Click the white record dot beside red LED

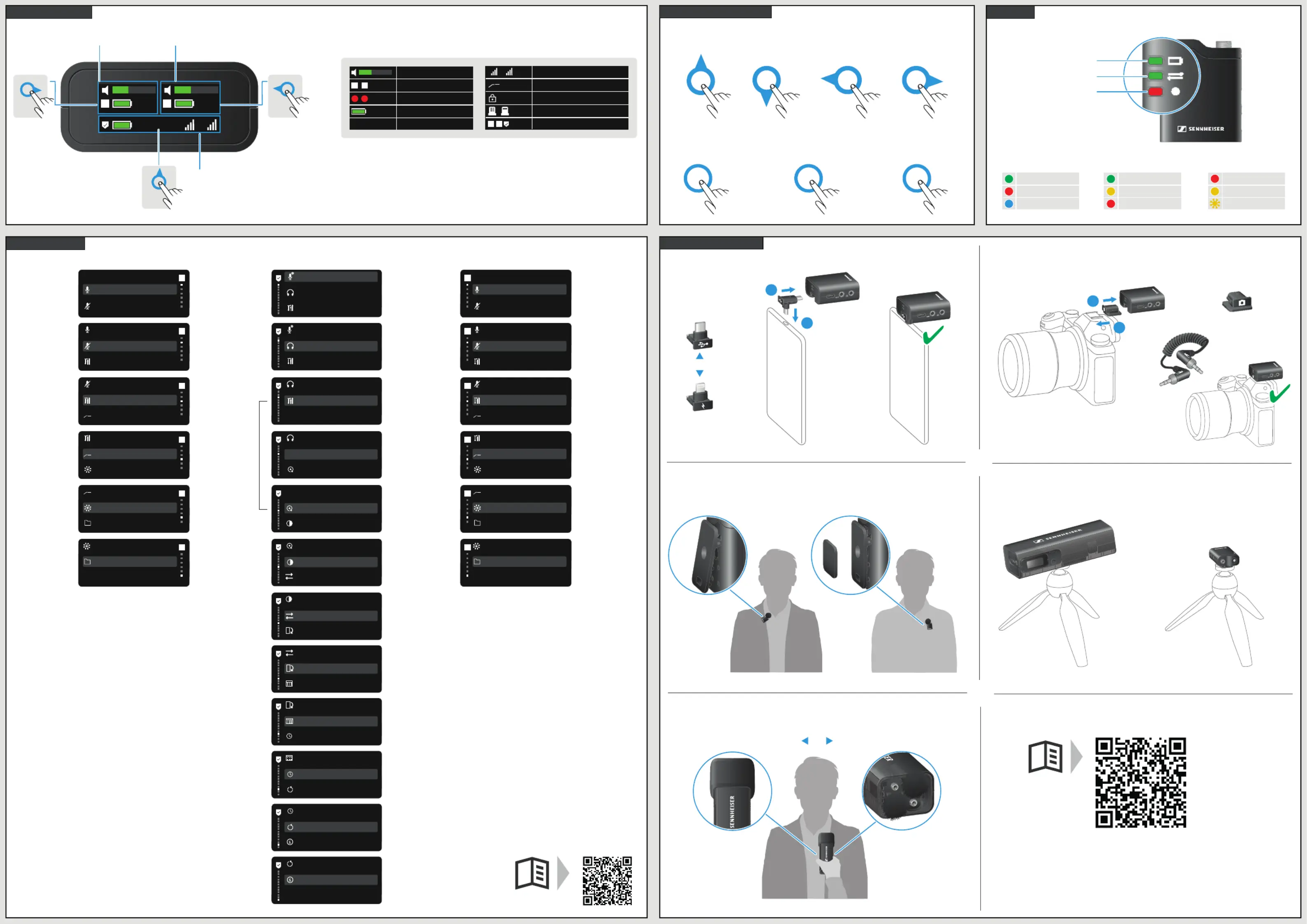click(x=1175, y=91)
